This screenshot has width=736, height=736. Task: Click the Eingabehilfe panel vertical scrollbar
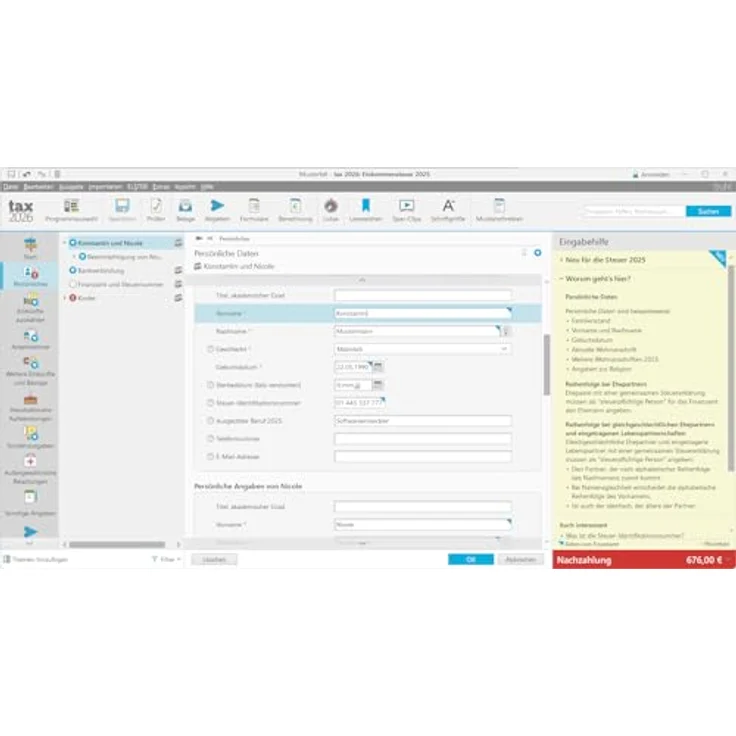[x=731, y=369]
